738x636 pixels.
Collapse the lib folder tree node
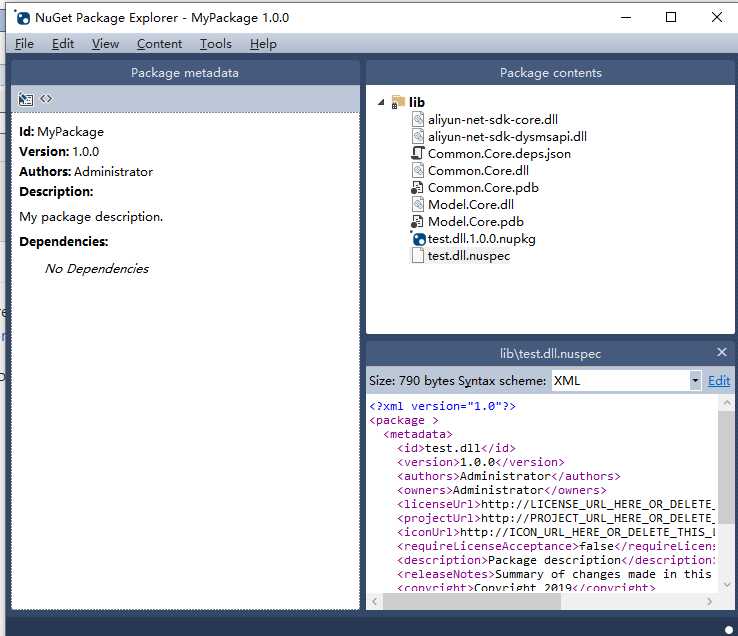pyautogui.click(x=381, y=102)
